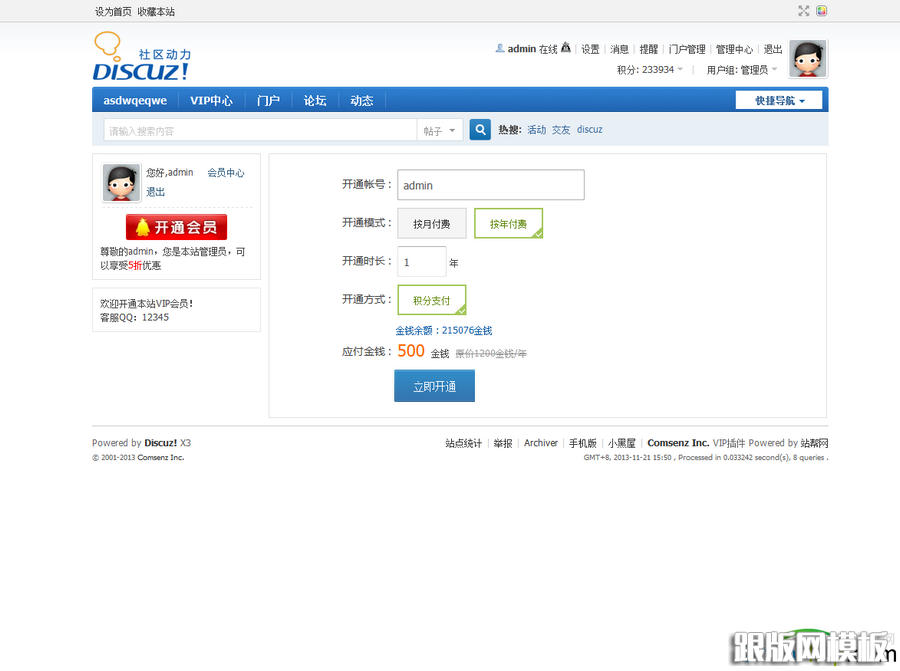Click the bell icon on 开通会员 button
Viewport: 900px width, 671px height.
coord(142,227)
